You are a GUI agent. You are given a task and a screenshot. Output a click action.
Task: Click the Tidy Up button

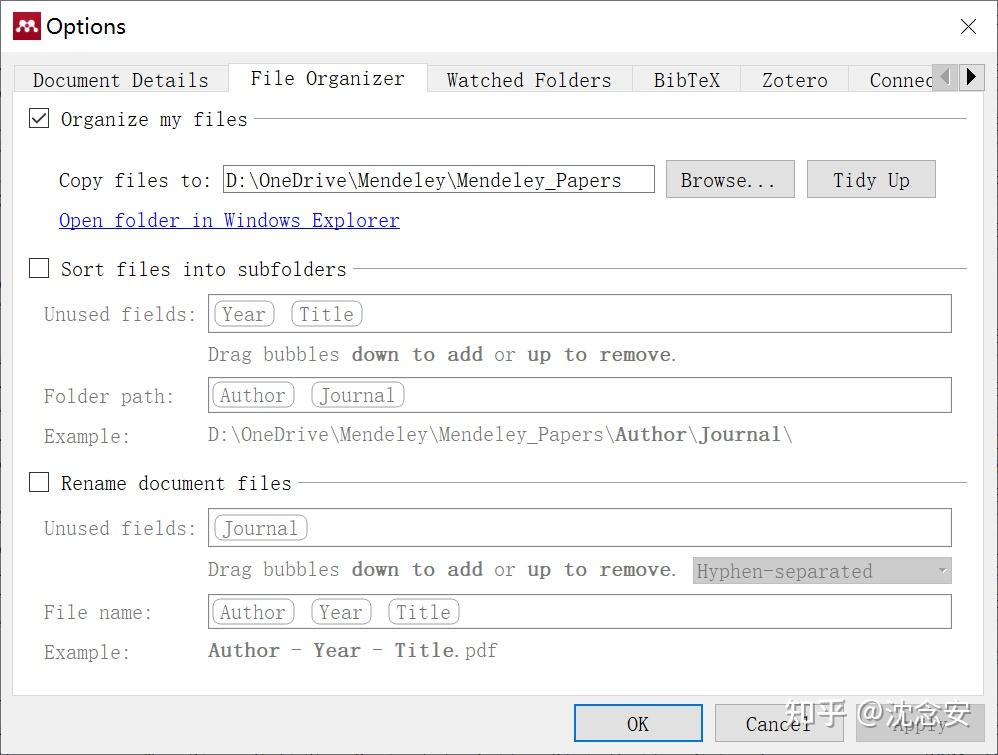[x=871, y=180]
